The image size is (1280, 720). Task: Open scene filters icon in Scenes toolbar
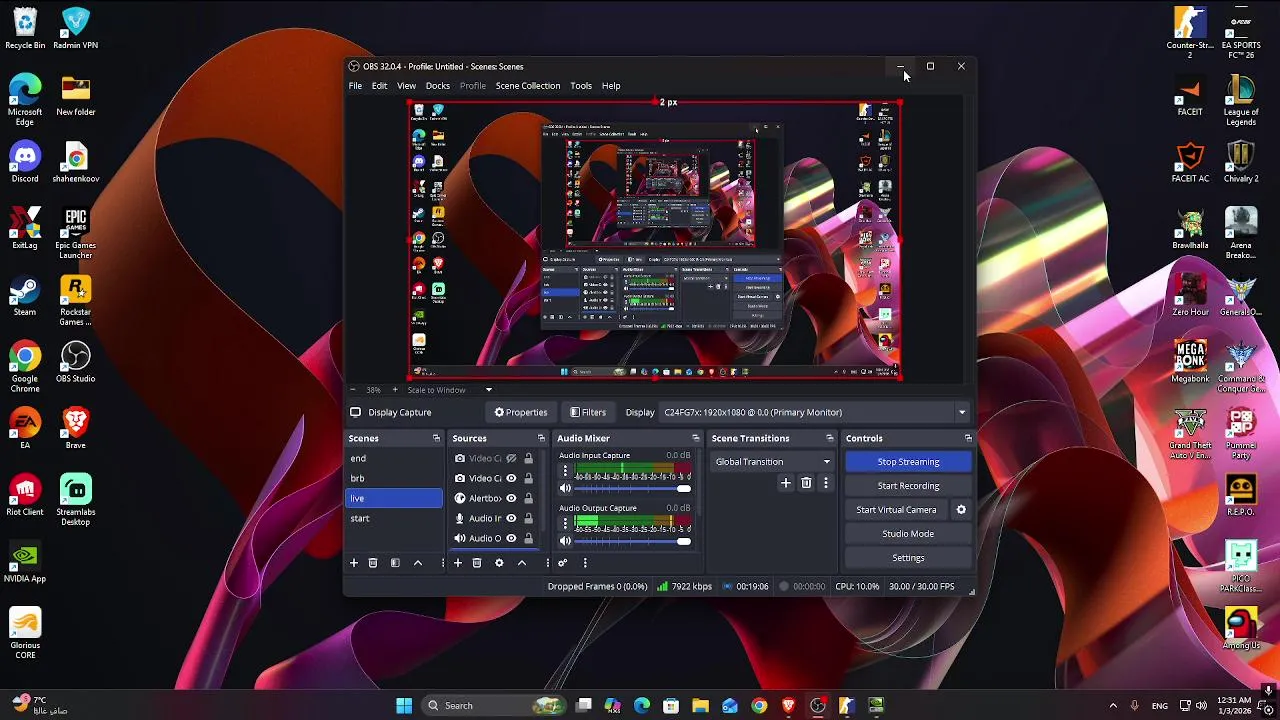pyautogui.click(x=395, y=563)
